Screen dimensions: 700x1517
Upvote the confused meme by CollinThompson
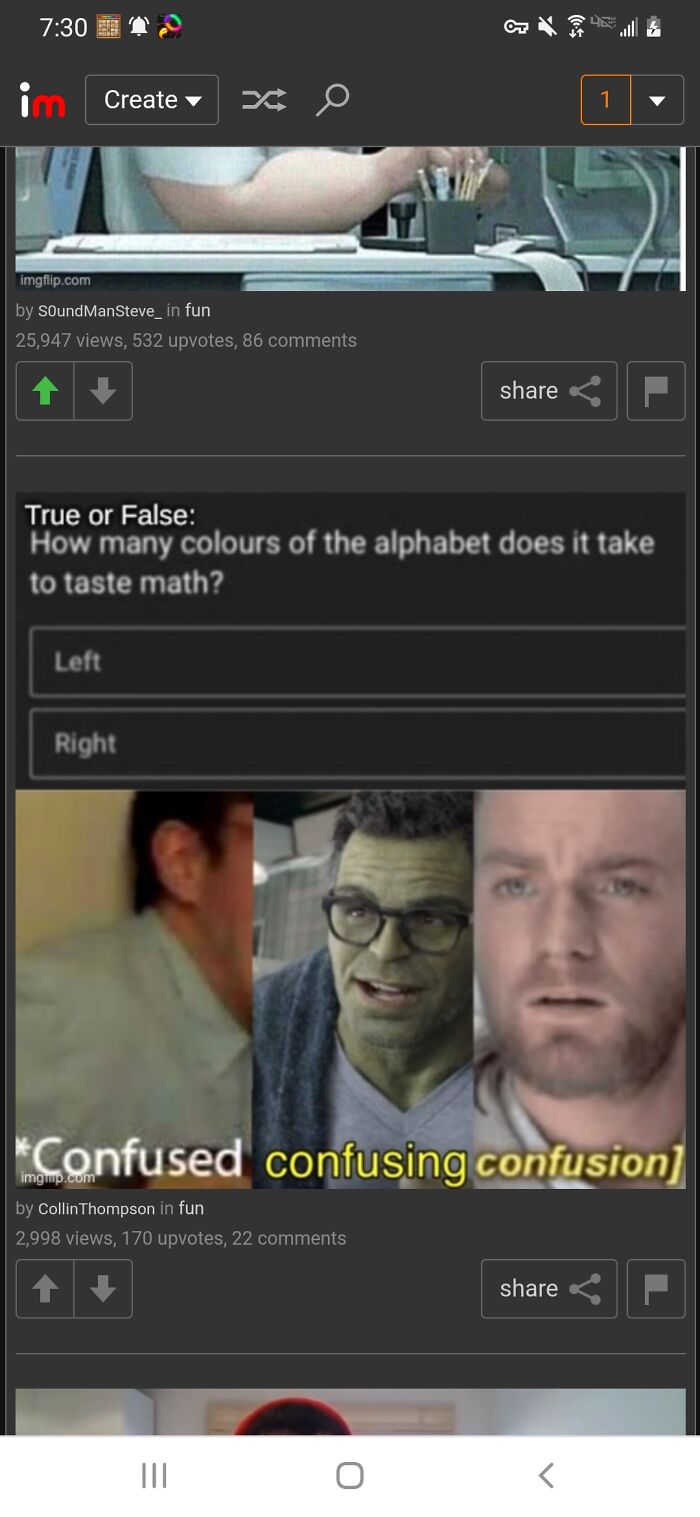[x=45, y=1289]
